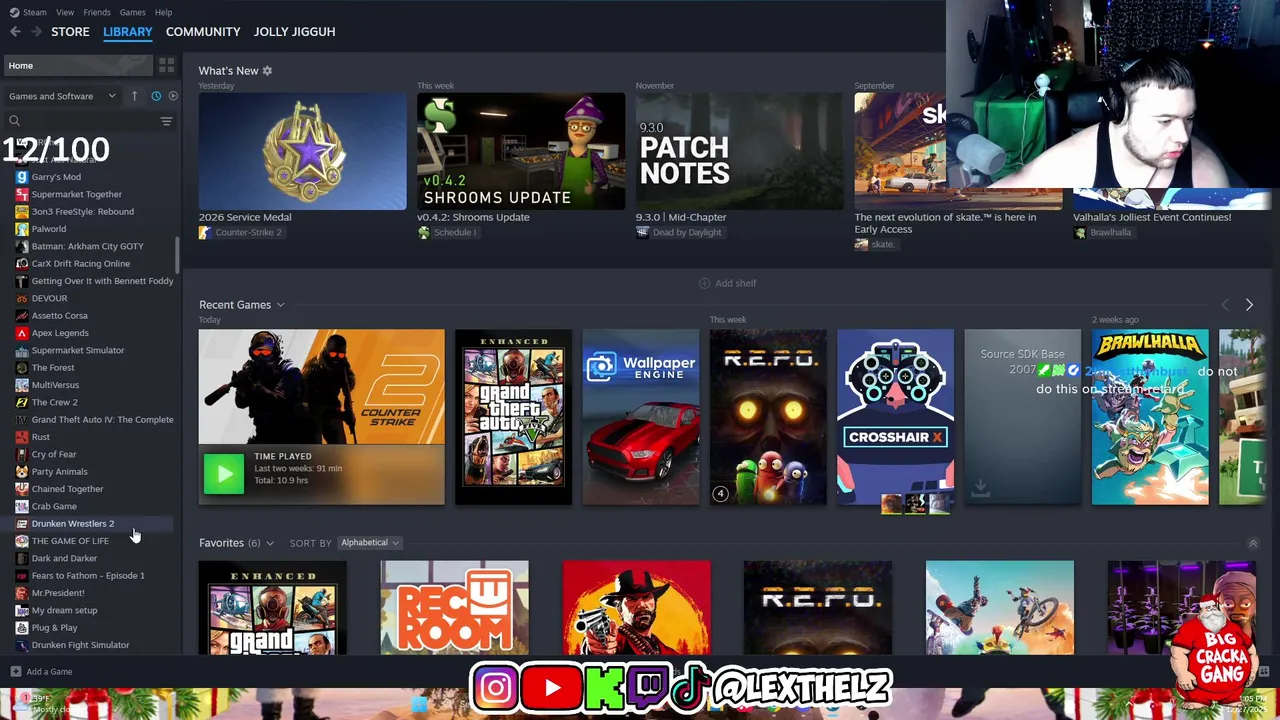Toggle the recent activity clock filter

[x=156, y=96]
